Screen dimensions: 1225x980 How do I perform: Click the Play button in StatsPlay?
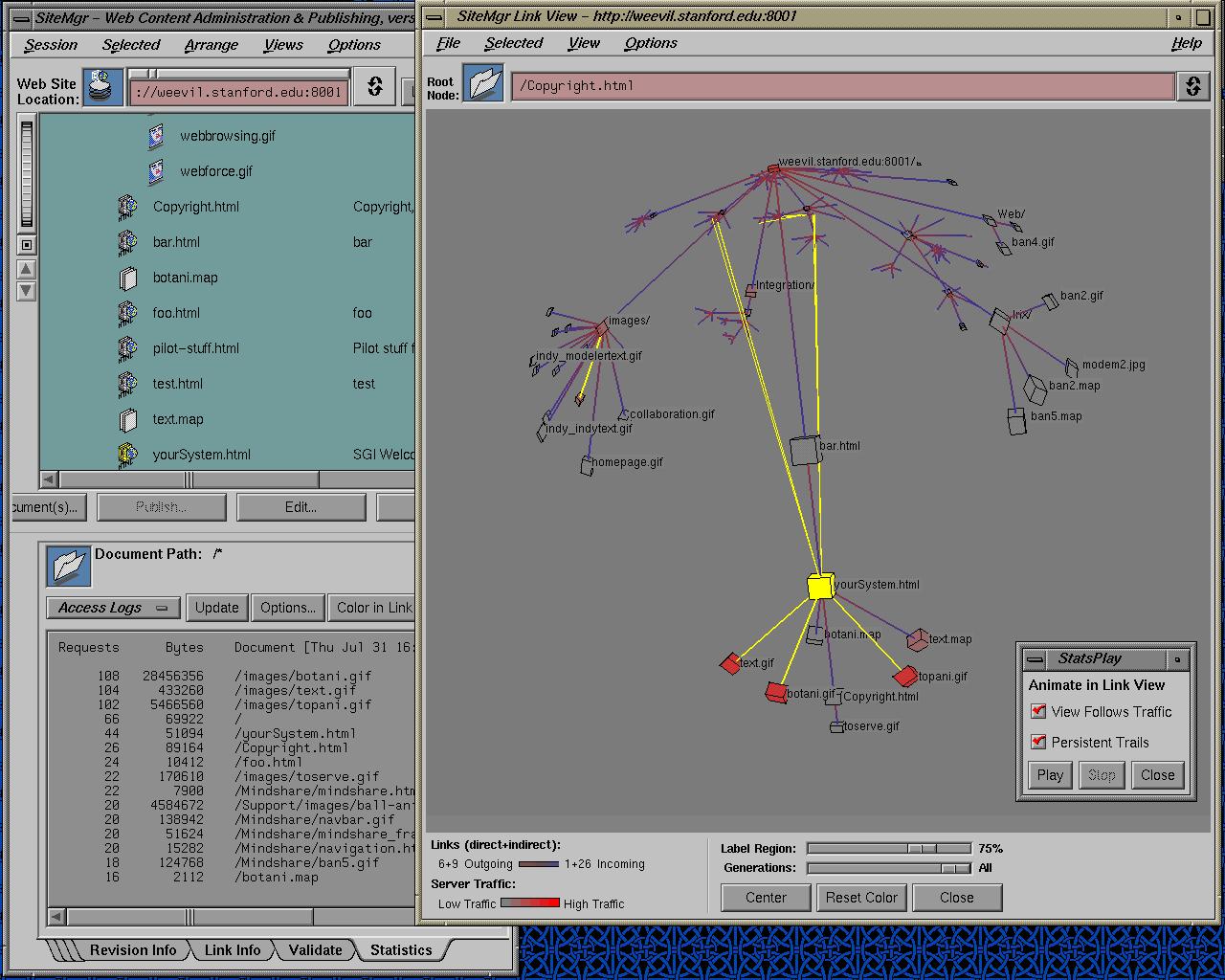coord(1050,775)
